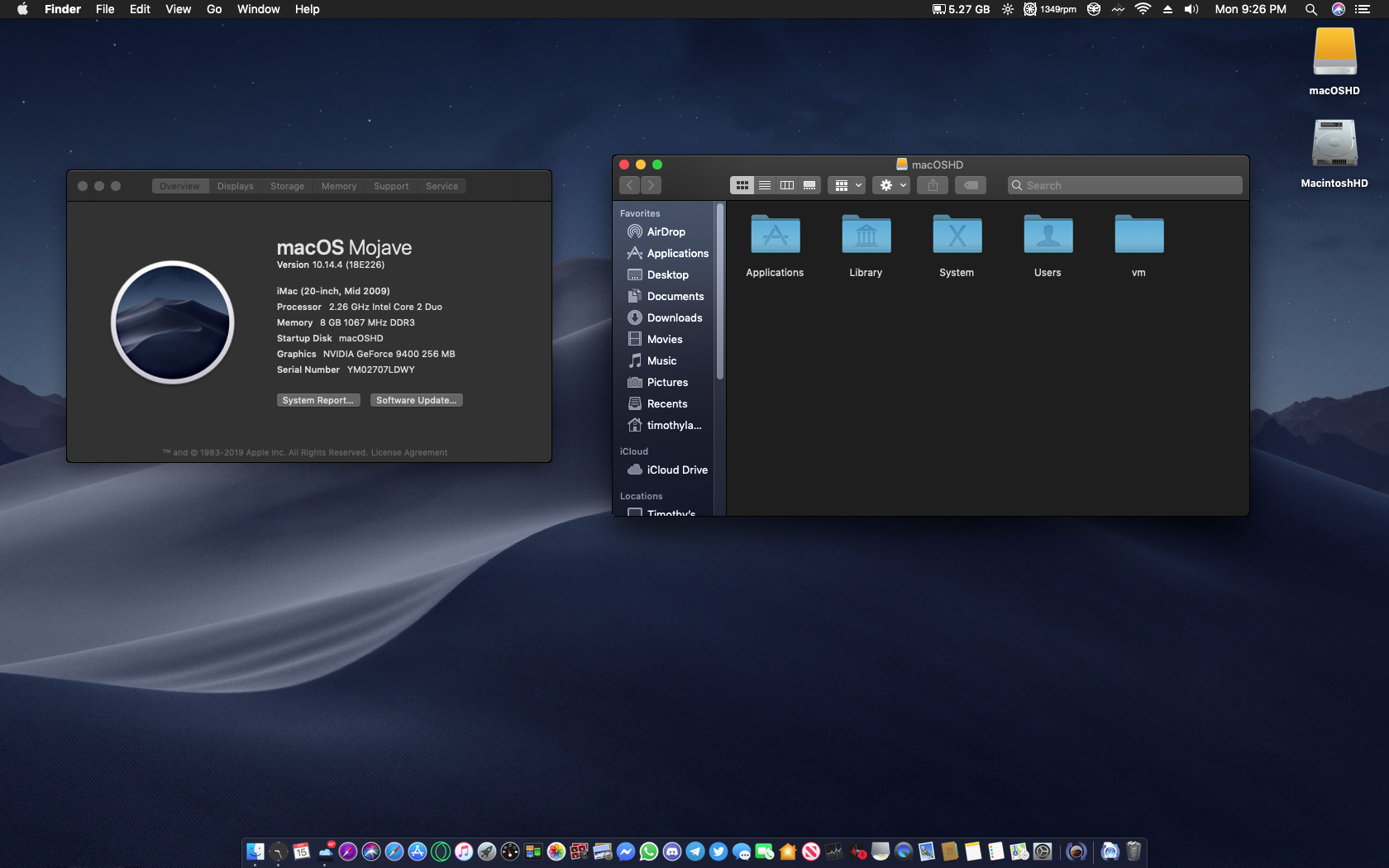Switch Finder to gallery view
Viewport: 1389px width, 868px height.
click(809, 185)
